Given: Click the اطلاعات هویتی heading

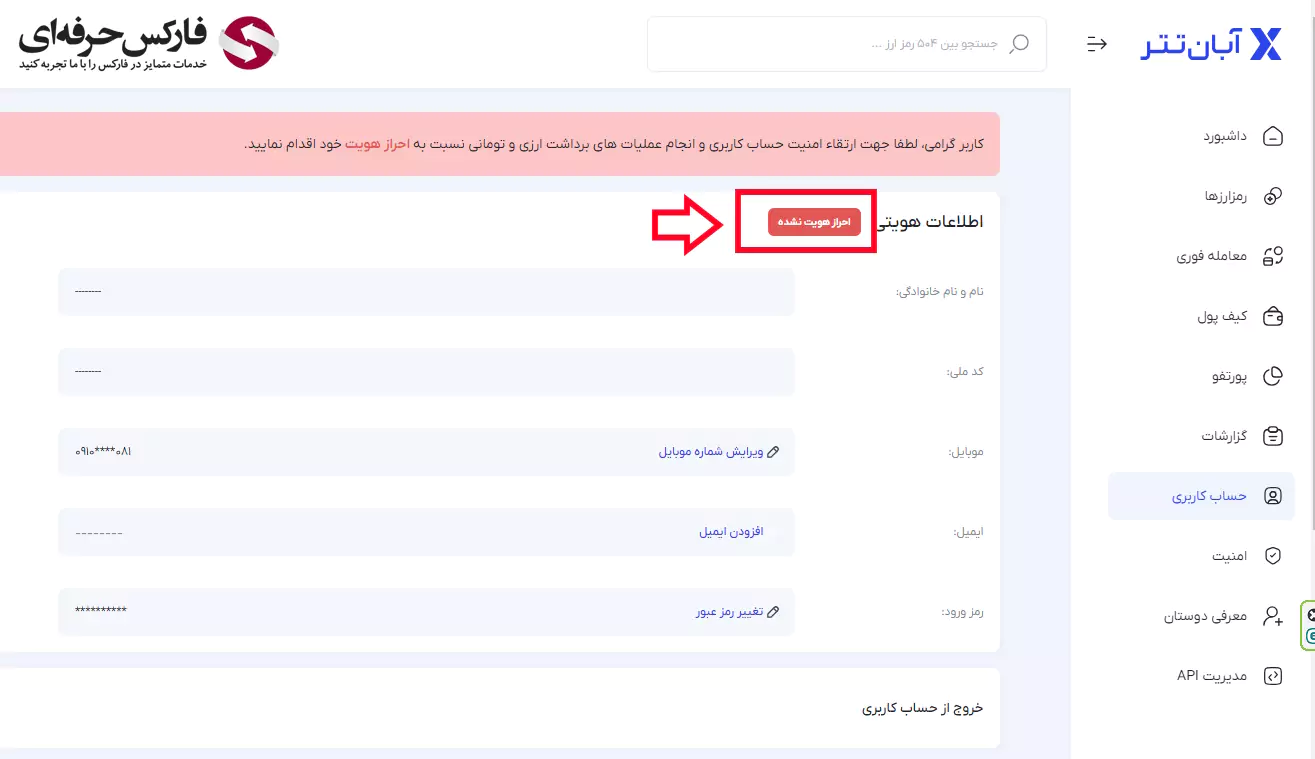Looking at the screenshot, I should tap(931, 222).
